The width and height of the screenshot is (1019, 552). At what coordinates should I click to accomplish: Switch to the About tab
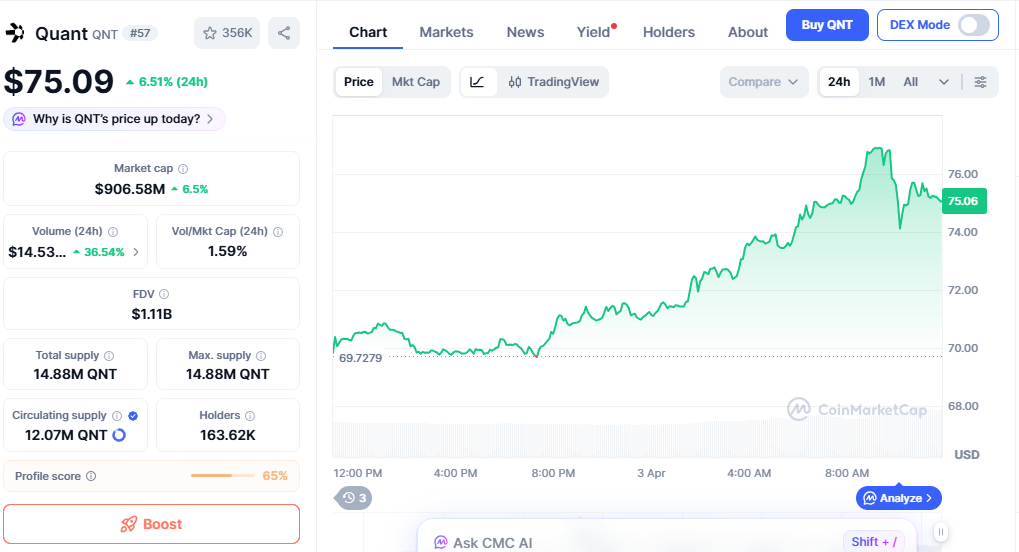(x=748, y=32)
